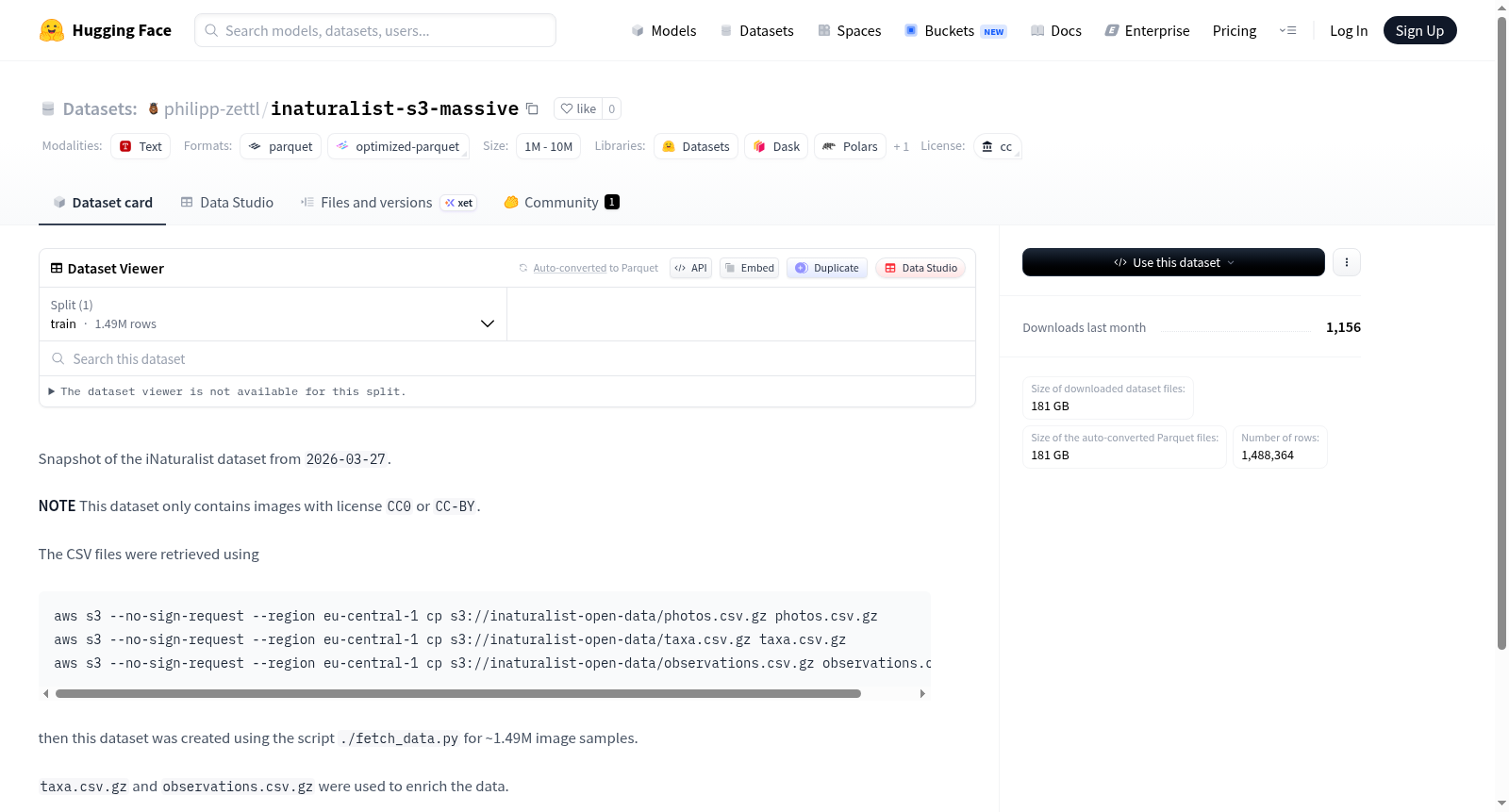The image size is (1509, 812).
Task: Focus the main search models field
Action: click(375, 30)
